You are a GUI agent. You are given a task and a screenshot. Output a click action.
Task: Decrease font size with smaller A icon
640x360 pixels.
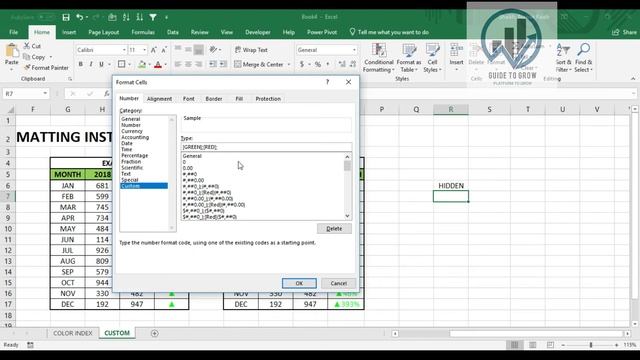pyautogui.click(x=164, y=50)
